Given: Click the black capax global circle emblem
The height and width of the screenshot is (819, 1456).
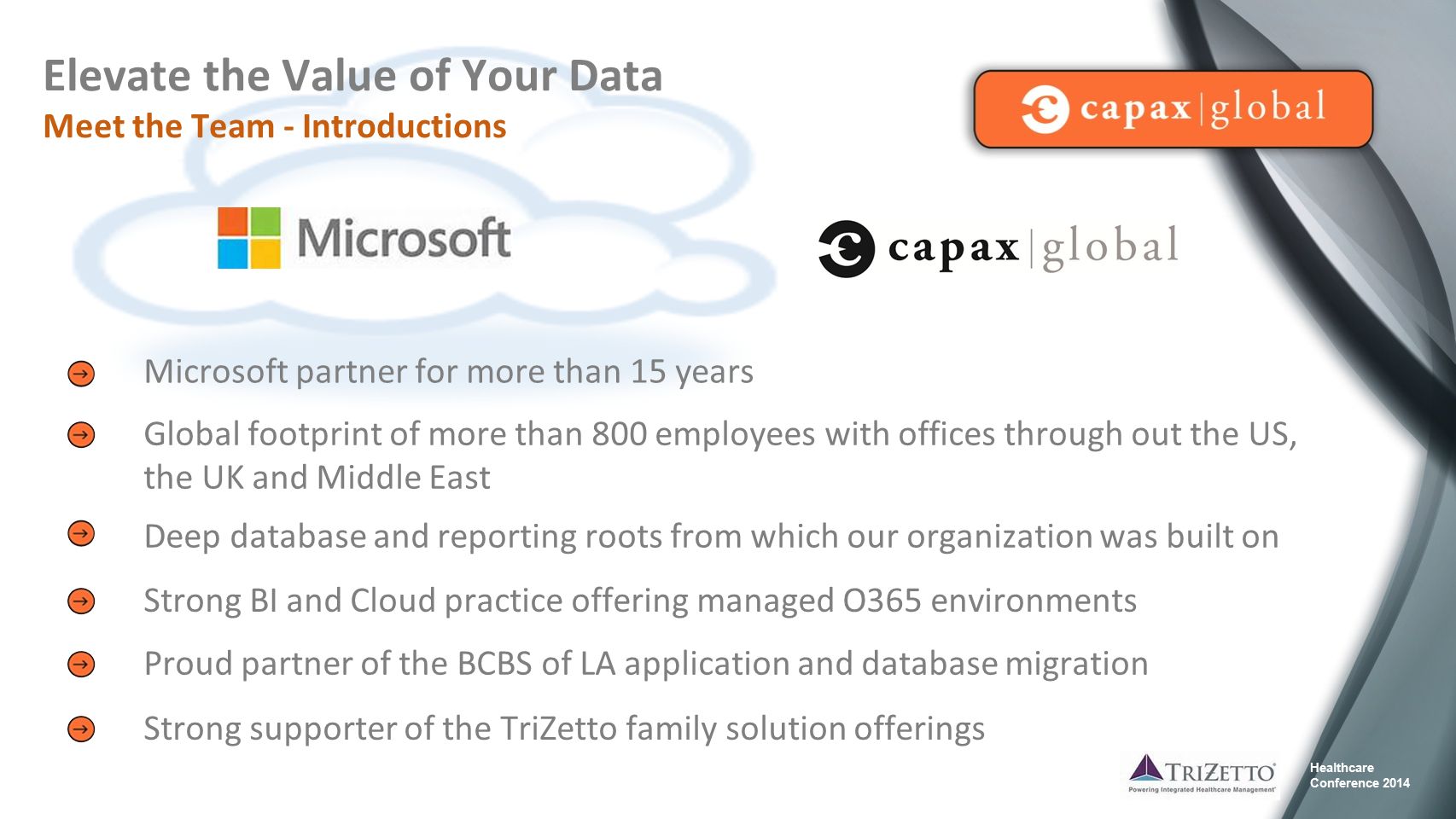Looking at the screenshot, I should click(x=847, y=249).
